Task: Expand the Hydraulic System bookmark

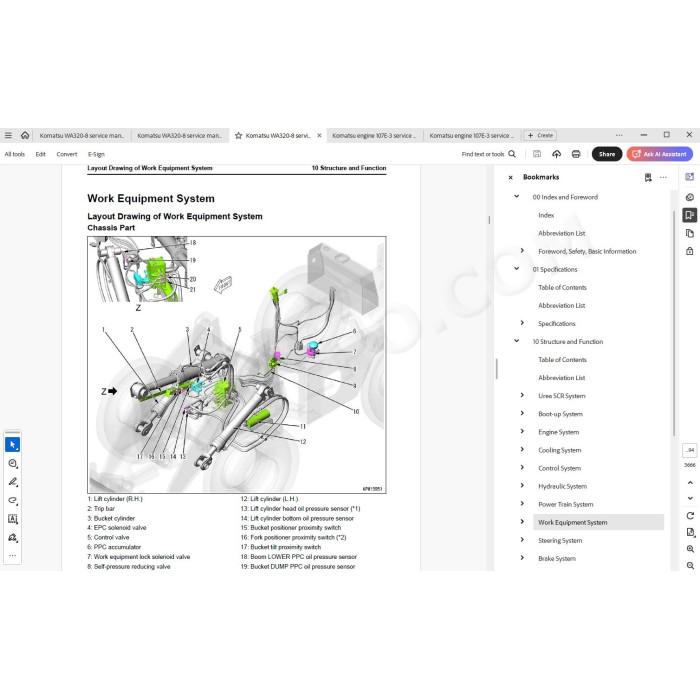Action: (522, 486)
